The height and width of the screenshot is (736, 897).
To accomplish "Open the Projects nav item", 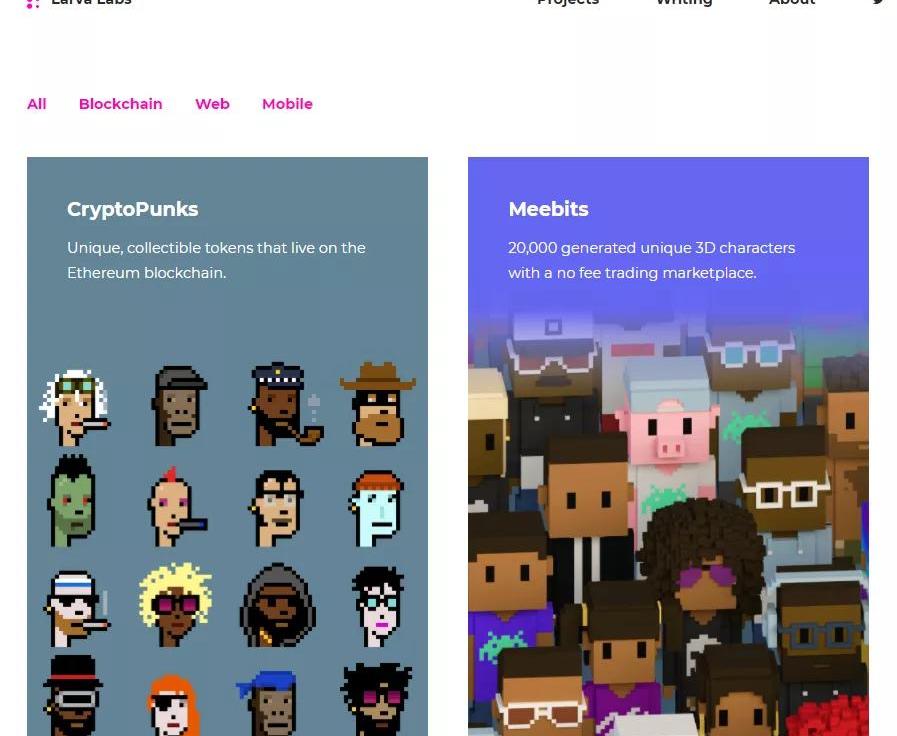I will (x=568, y=2).
